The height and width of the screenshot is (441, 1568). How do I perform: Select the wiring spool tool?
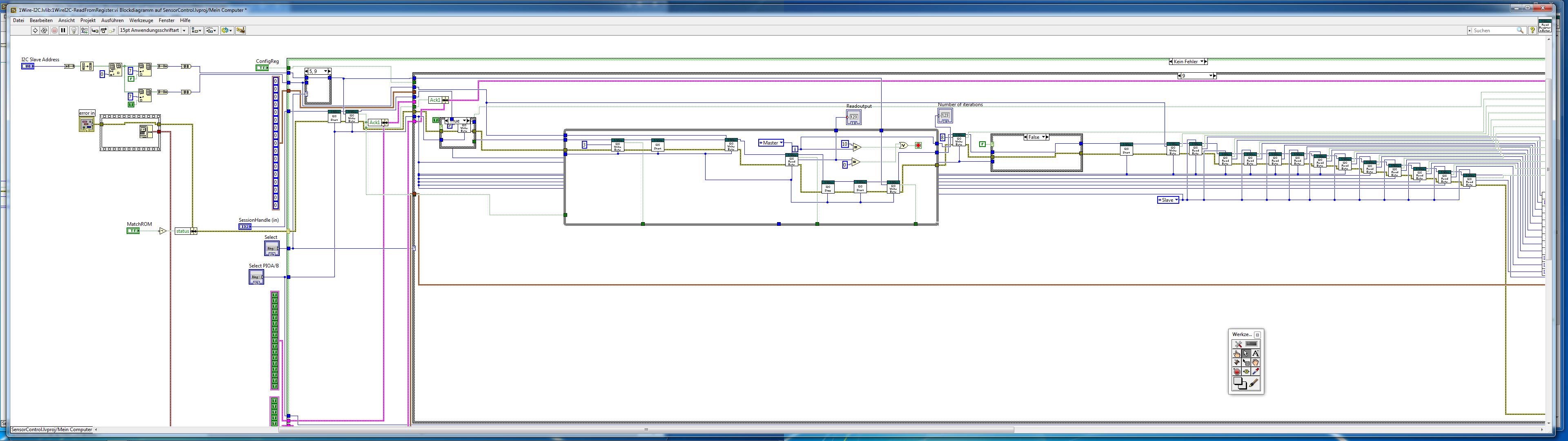pos(1237,363)
